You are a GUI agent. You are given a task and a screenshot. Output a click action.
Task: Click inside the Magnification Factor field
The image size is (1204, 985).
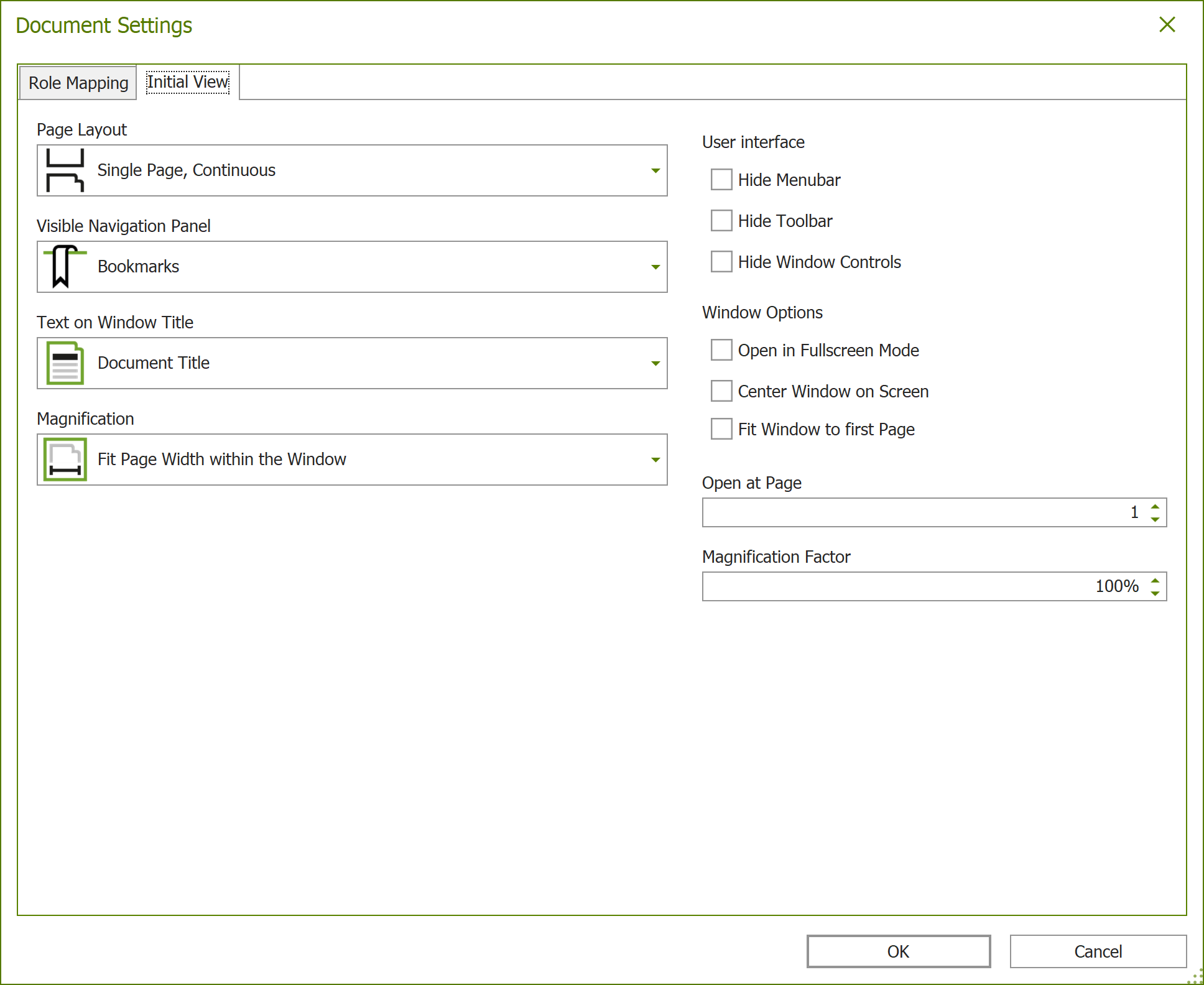tap(902, 585)
